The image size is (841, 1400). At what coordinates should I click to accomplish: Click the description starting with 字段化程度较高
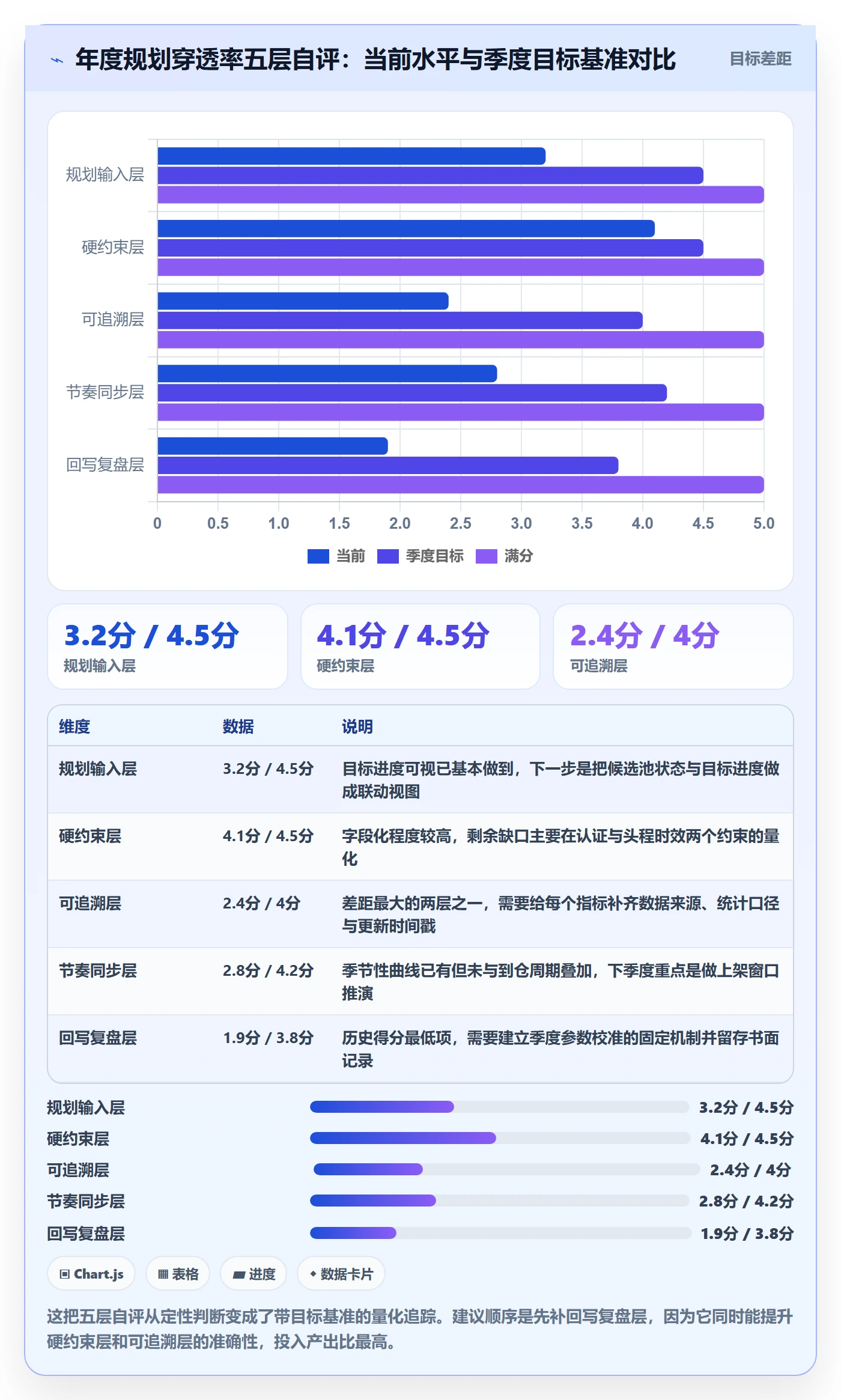[561, 847]
